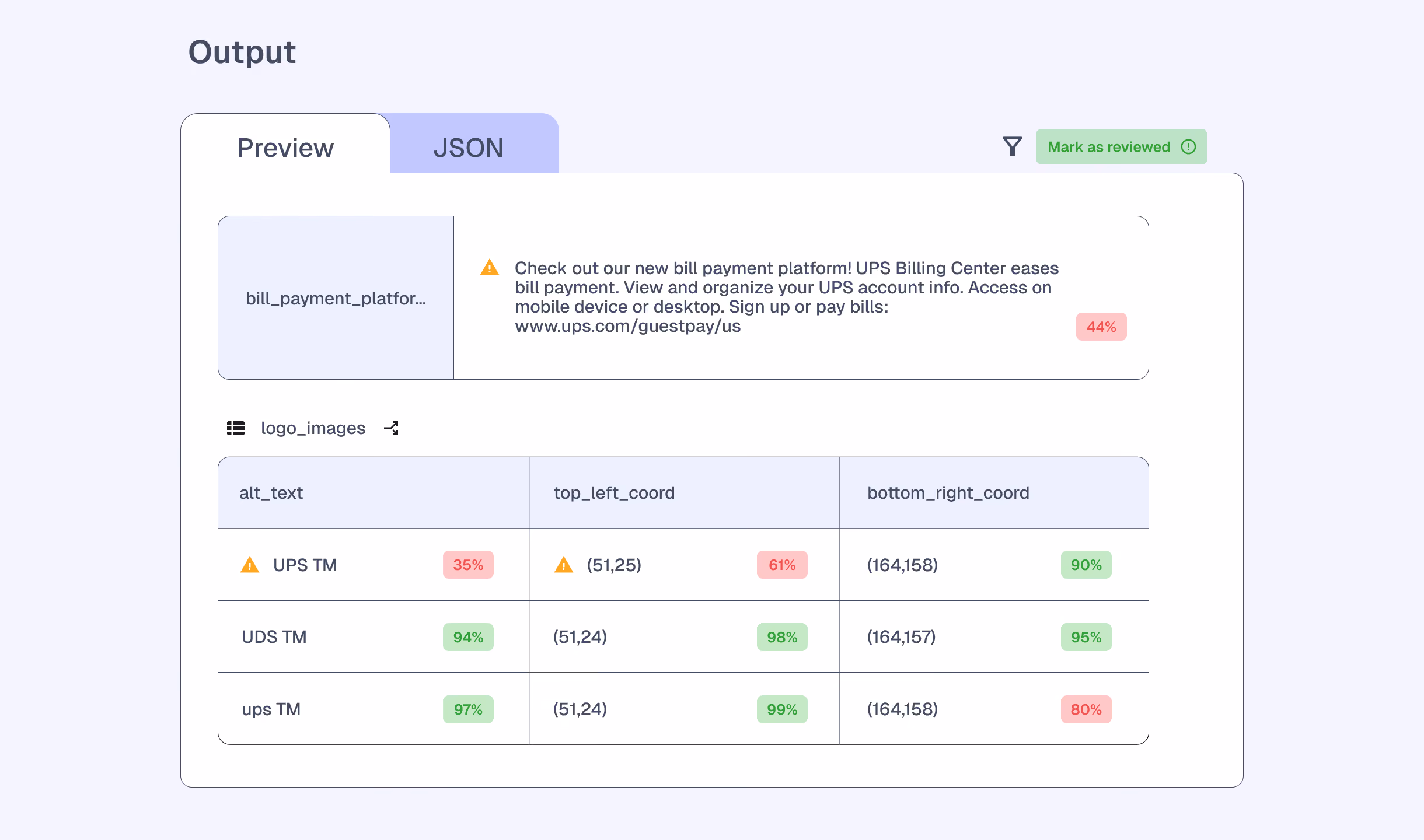Viewport: 1424px width, 840px height.
Task: Click the 90% confidence badge
Action: [1086, 565]
